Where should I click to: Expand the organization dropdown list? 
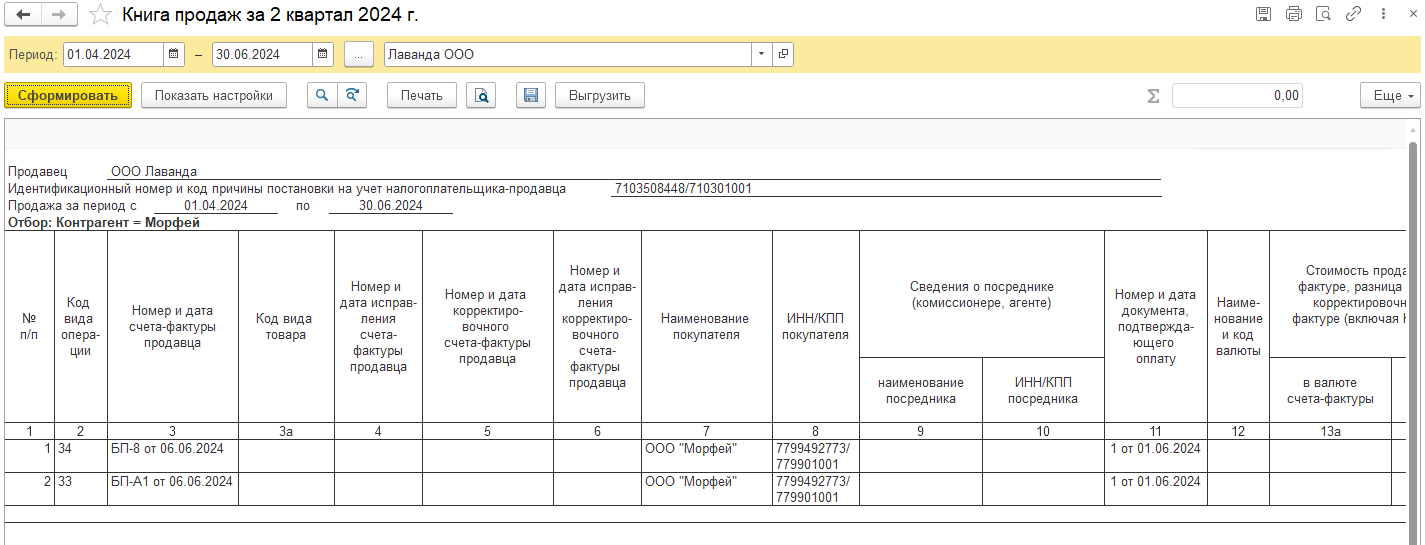762,54
